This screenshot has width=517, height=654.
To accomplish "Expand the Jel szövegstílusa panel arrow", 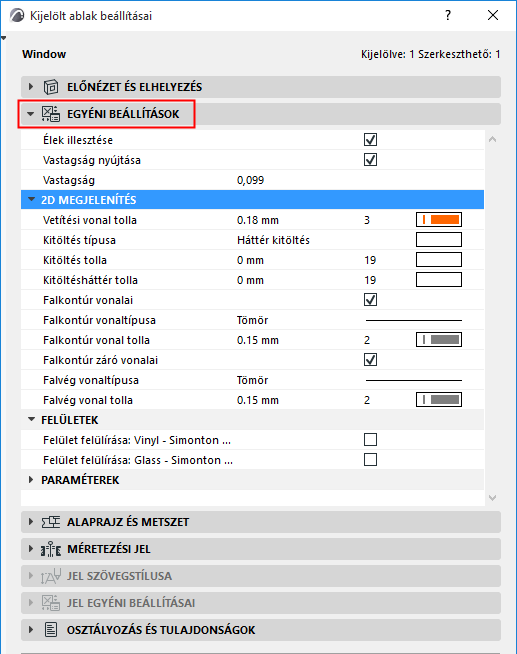I will [31, 576].
